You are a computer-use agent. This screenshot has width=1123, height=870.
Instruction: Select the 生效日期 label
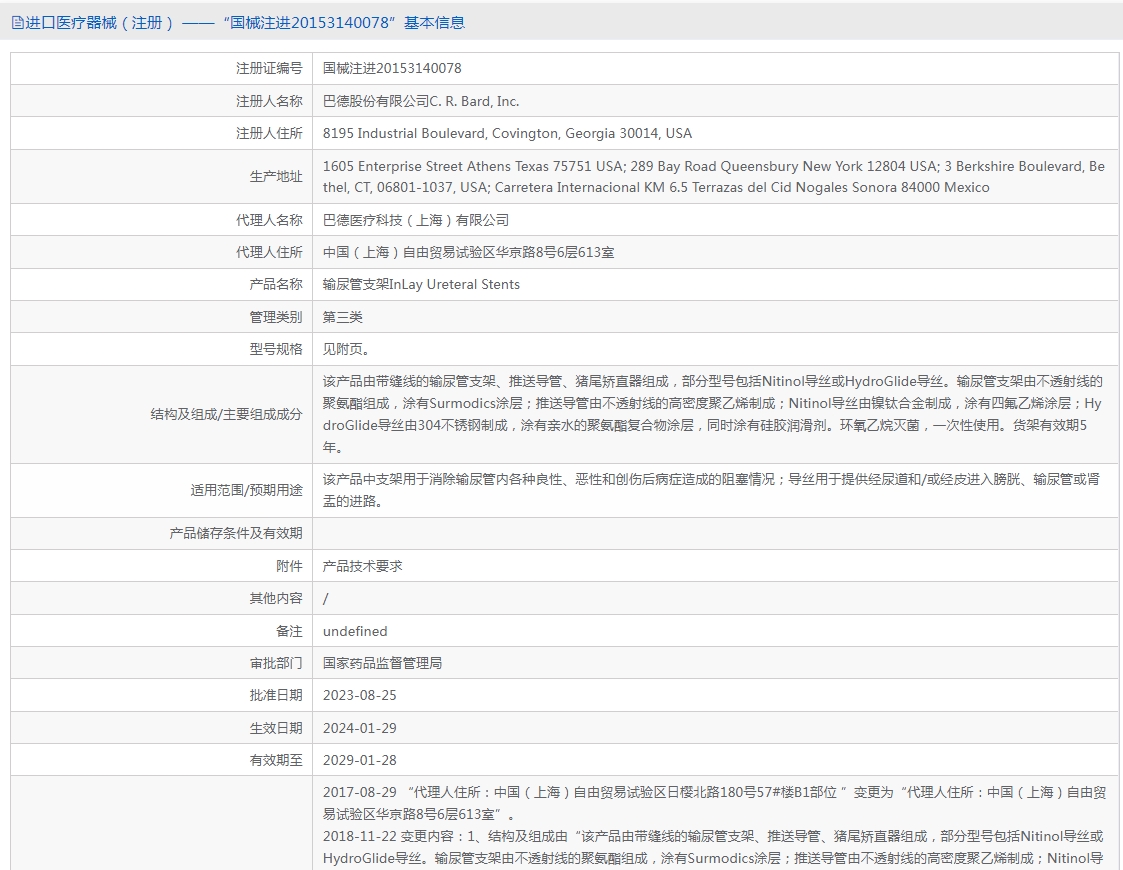click(276, 728)
